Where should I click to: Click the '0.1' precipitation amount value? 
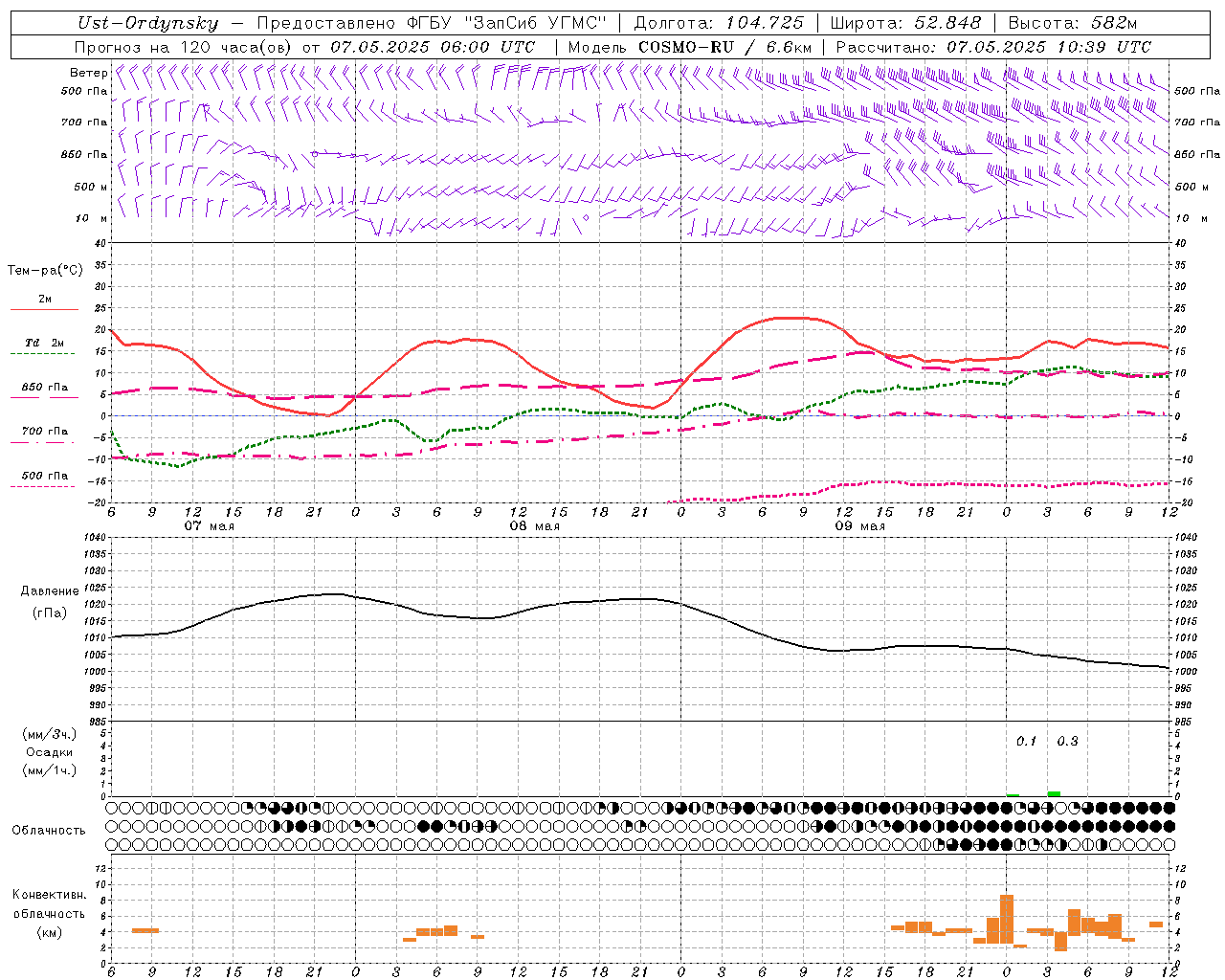(1026, 741)
